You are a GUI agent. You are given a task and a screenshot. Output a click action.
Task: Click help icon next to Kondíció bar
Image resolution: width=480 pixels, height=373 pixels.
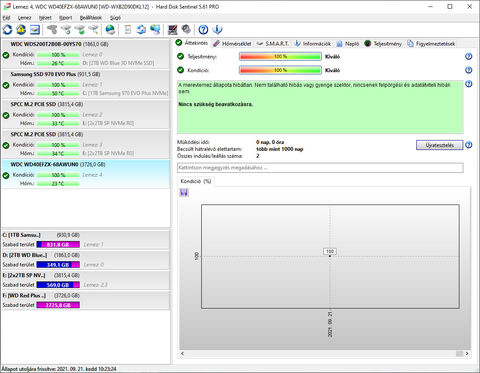point(468,70)
